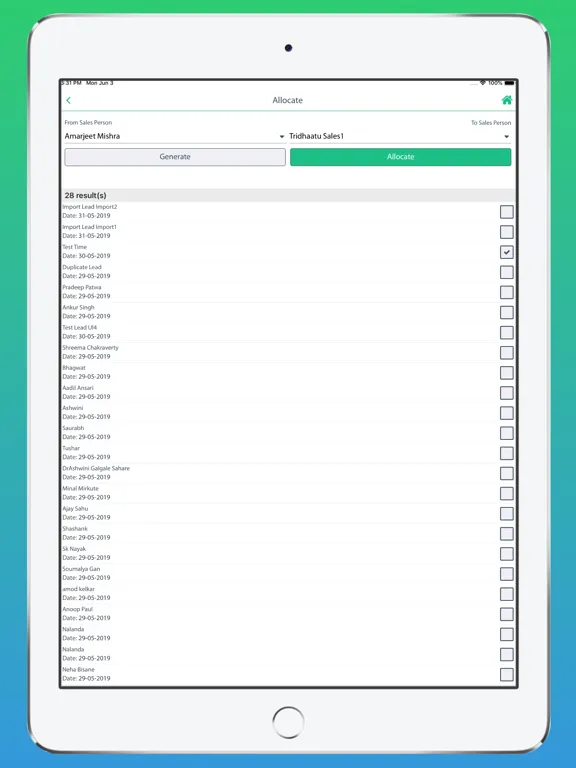
Task: Tick the Minal Mirkute checkbox
Action: point(506,493)
